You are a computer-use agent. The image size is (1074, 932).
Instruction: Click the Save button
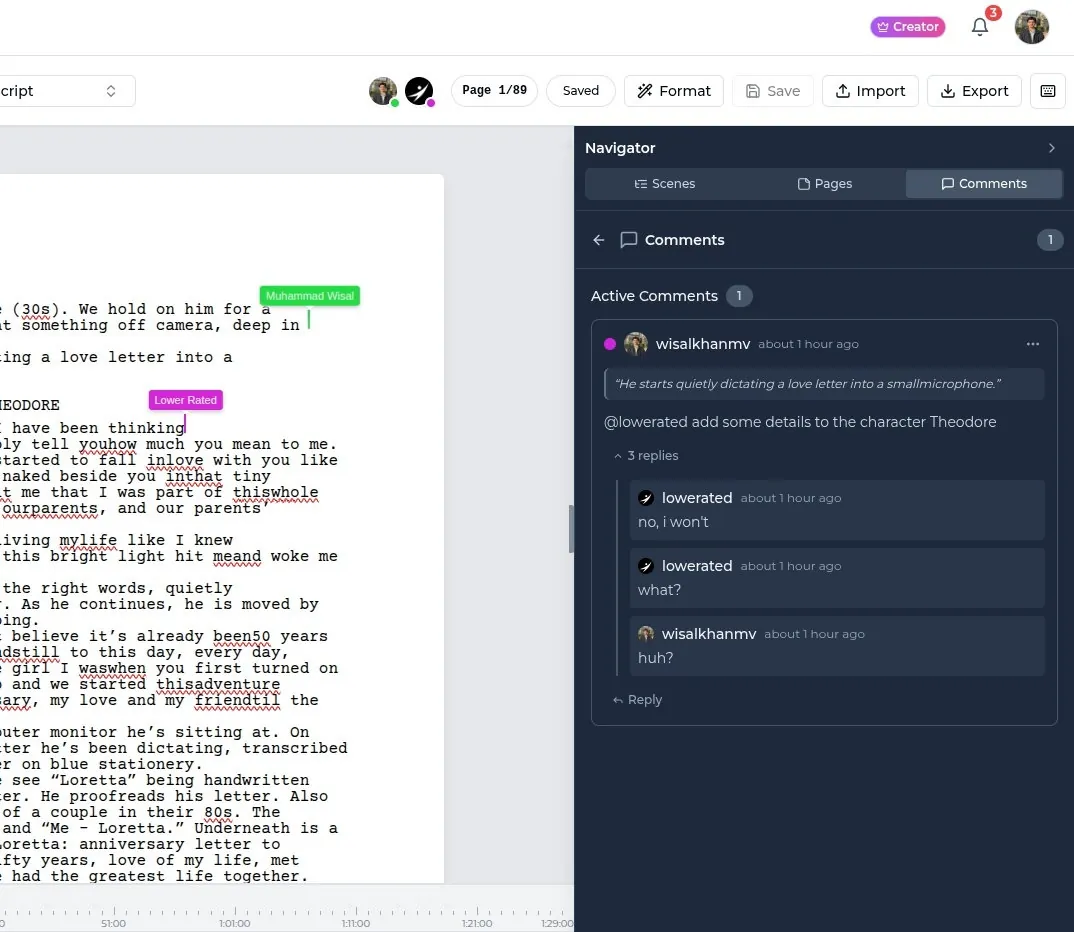(773, 91)
